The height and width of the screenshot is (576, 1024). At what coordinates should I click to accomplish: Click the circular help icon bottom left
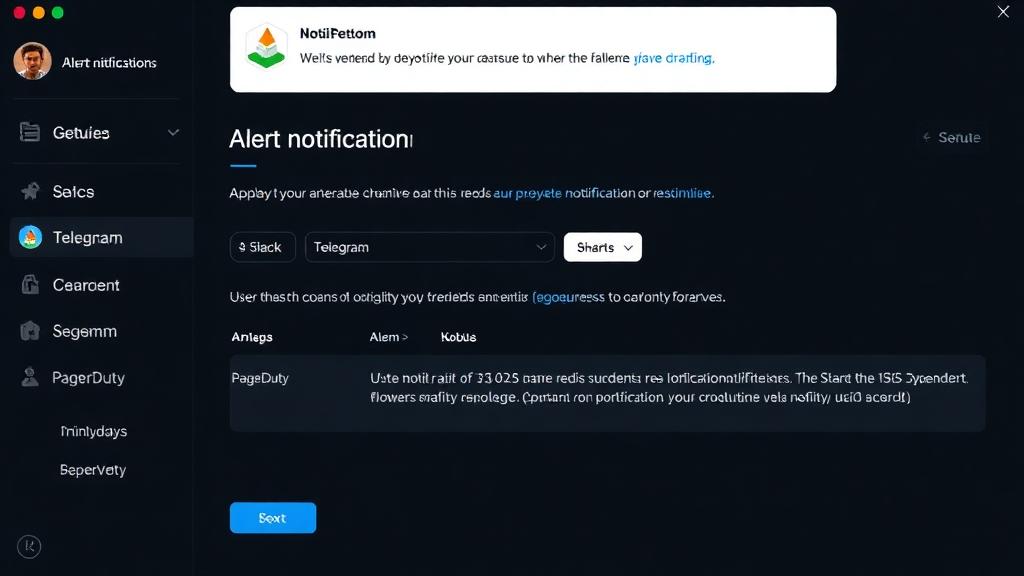(28, 547)
